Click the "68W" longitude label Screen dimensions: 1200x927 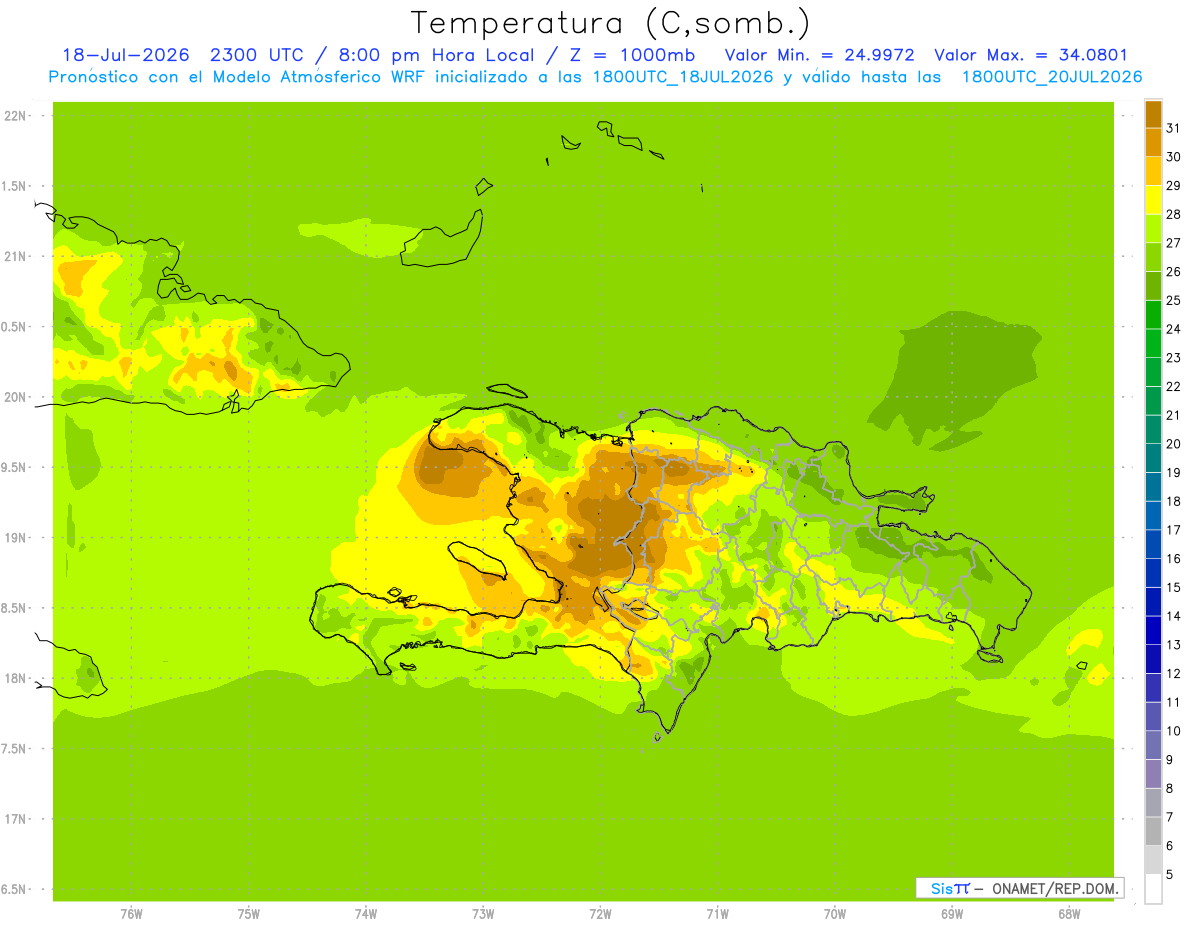pyautogui.click(x=1069, y=913)
